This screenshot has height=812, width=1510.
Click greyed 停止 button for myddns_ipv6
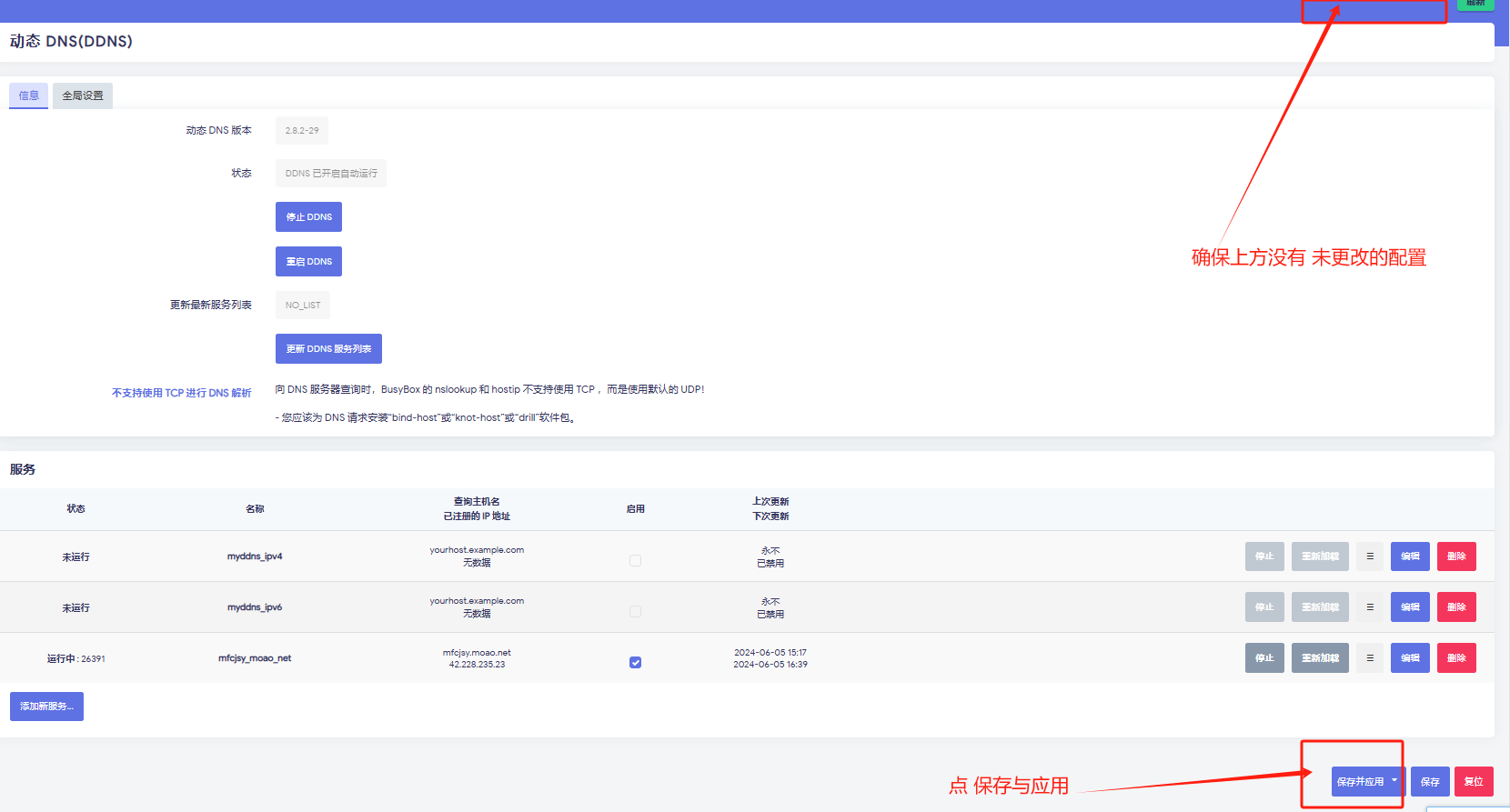(1264, 607)
